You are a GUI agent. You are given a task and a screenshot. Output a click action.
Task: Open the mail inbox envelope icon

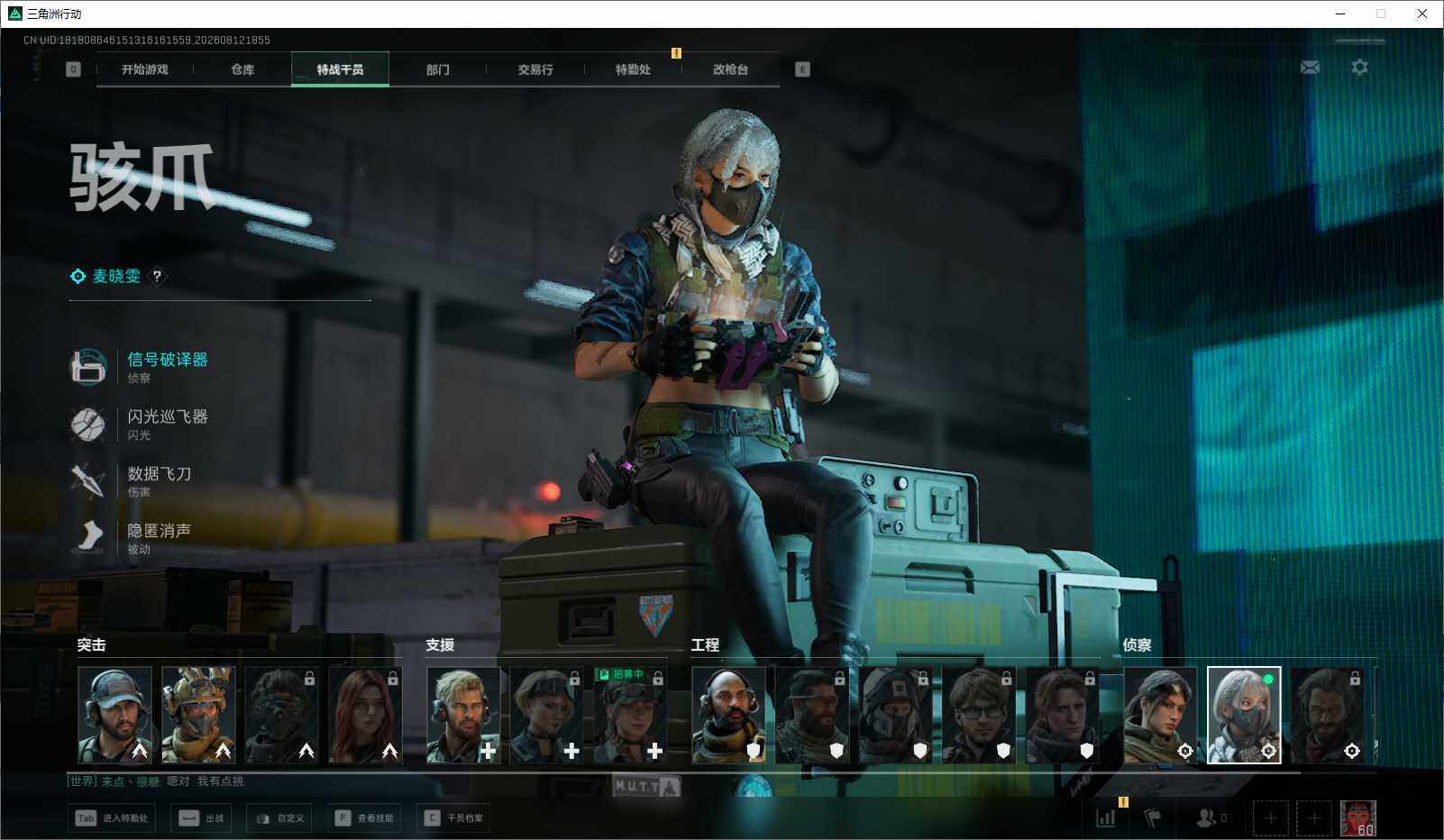[x=1310, y=68]
